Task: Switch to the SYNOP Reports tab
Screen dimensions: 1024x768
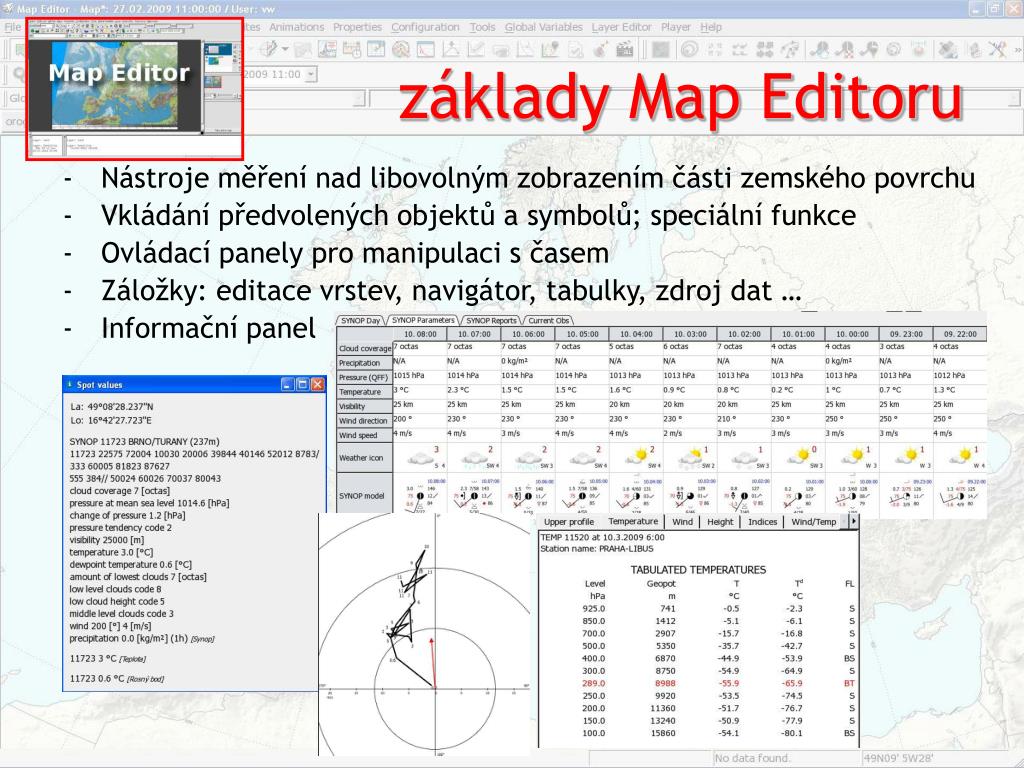Action: click(491, 321)
